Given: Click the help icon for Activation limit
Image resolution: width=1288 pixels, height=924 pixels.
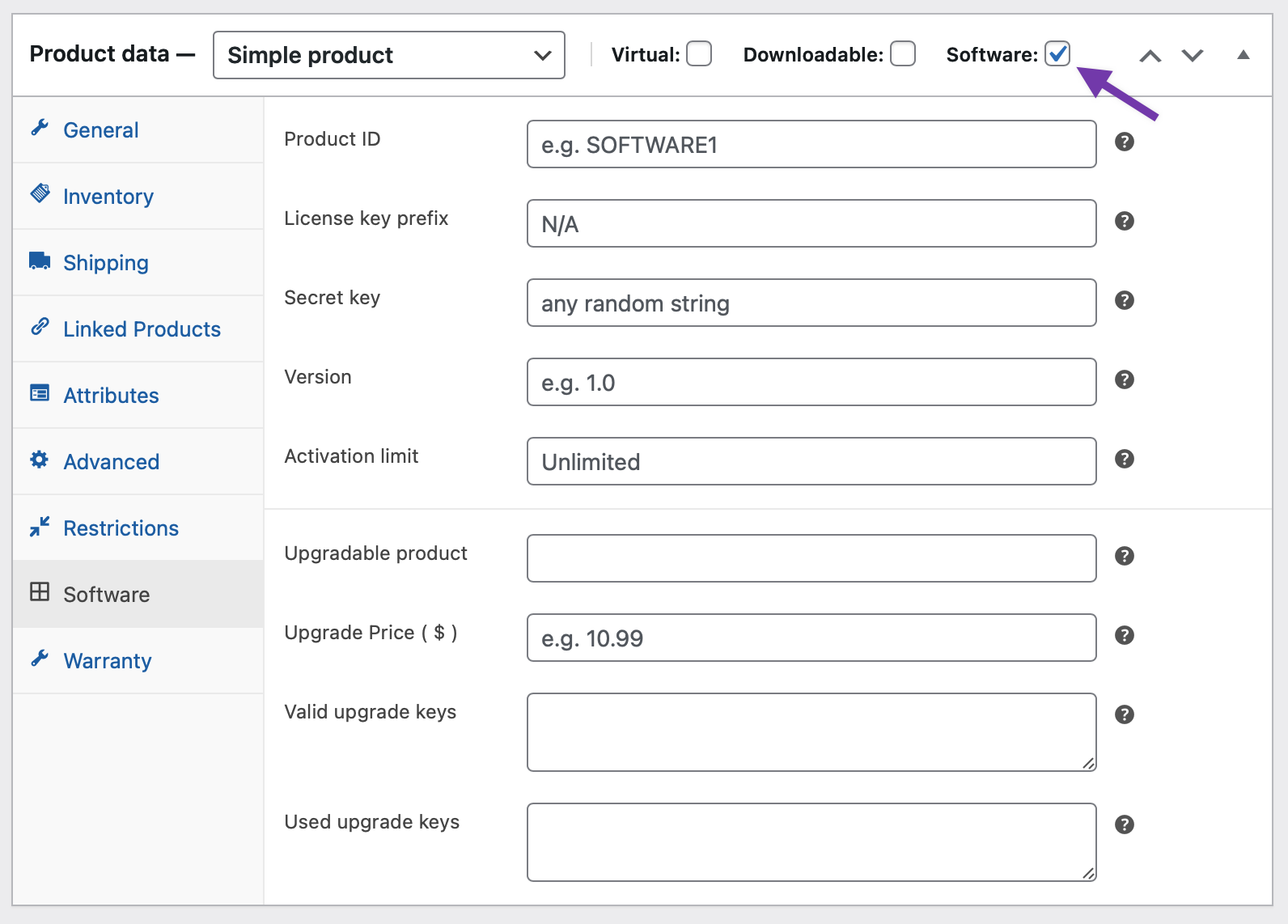Looking at the screenshot, I should click(1124, 459).
